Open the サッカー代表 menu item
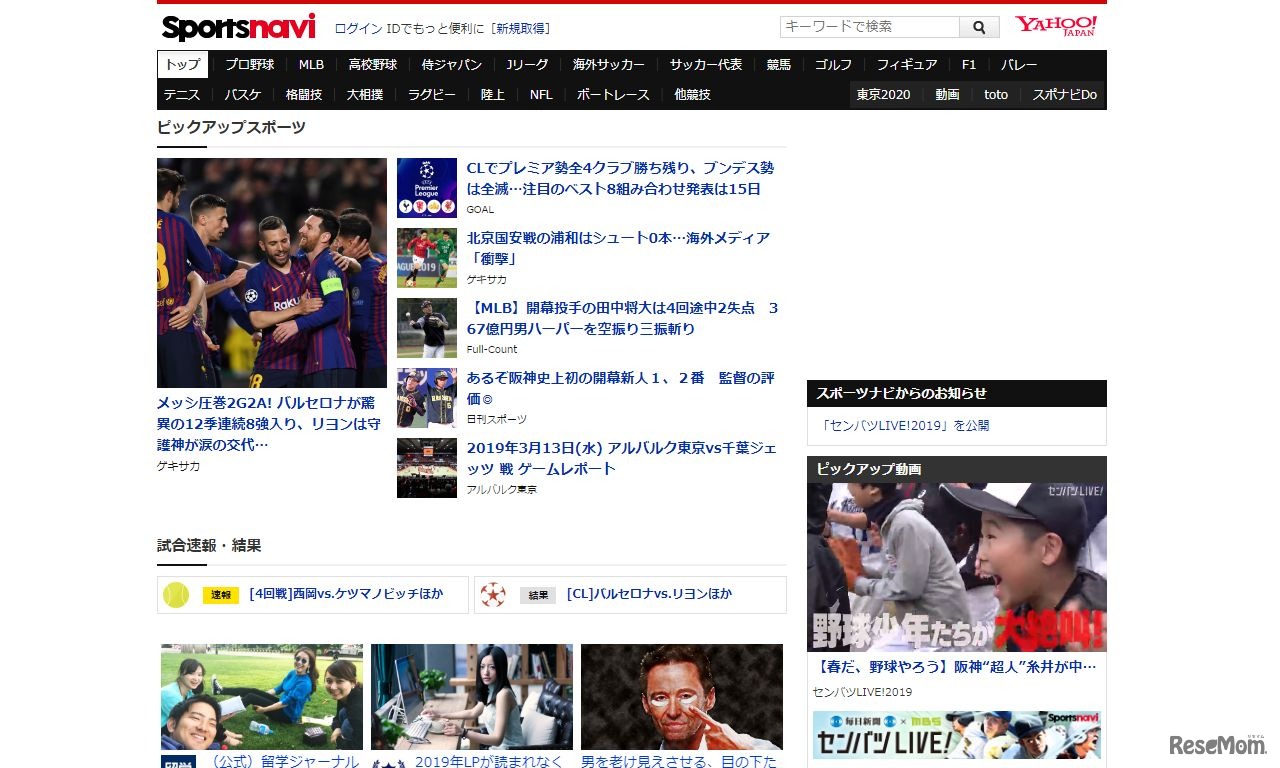The width and height of the screenshot is (1280, 768). pos(706,64)
